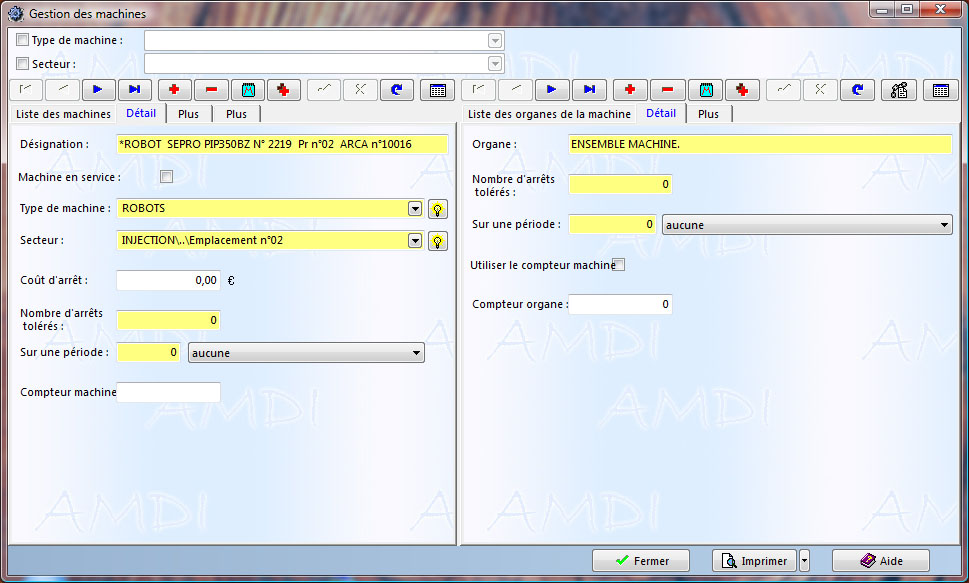Click the lightbulb icon next to Secteur field
The image size is (969, 583).
(437, 241)
